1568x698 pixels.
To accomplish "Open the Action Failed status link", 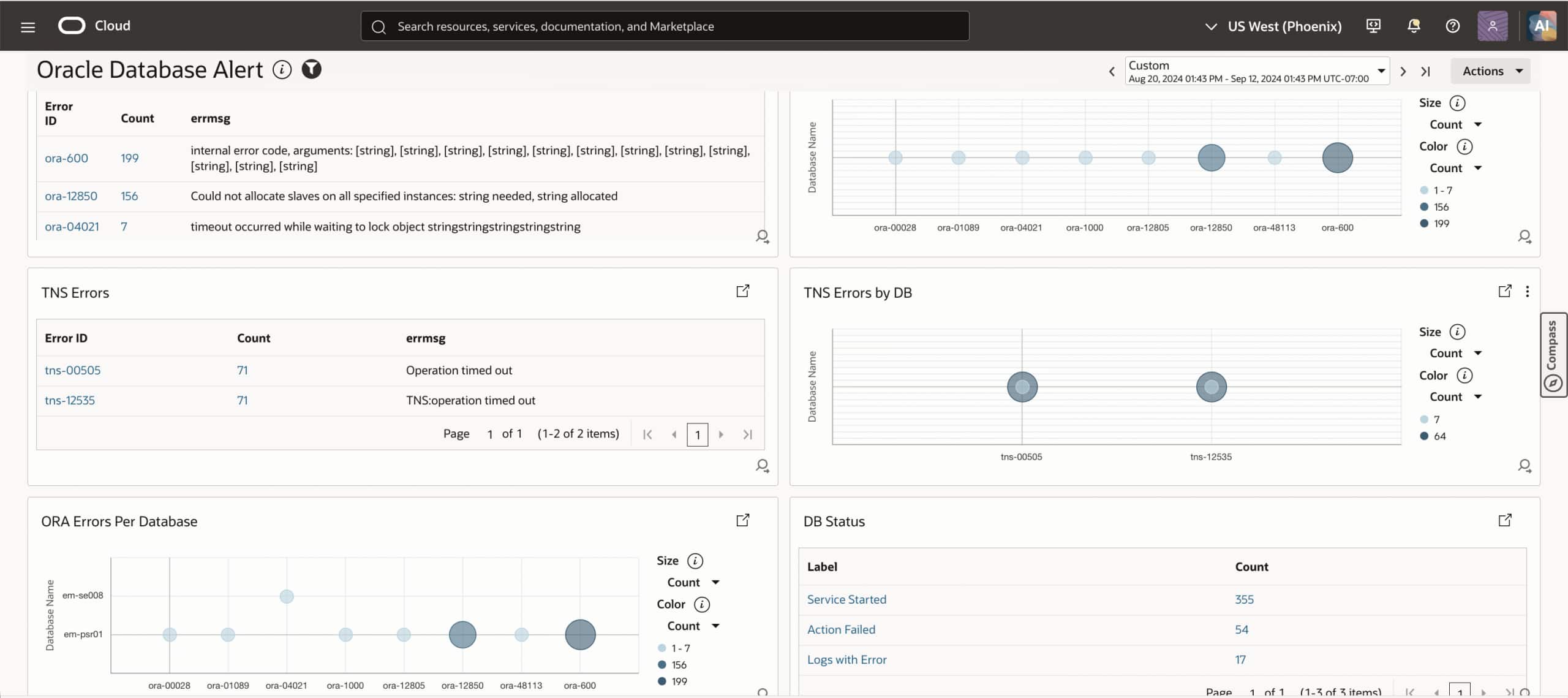I will [841, 629].
